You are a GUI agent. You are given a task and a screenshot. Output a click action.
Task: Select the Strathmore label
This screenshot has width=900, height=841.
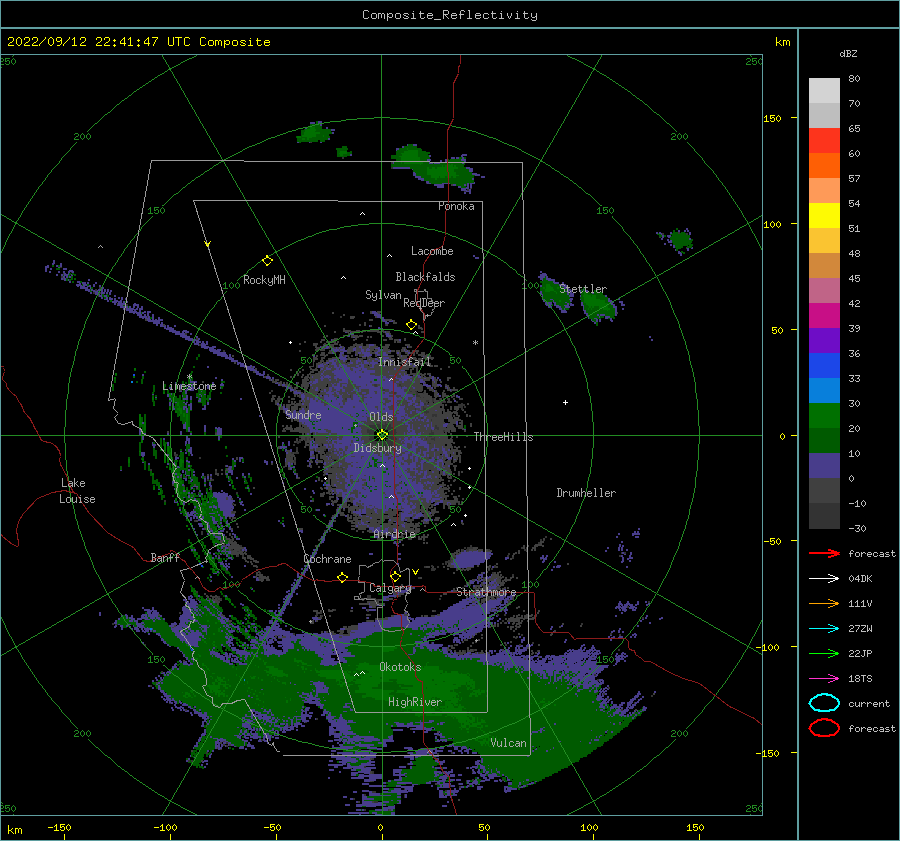point(486,592)
